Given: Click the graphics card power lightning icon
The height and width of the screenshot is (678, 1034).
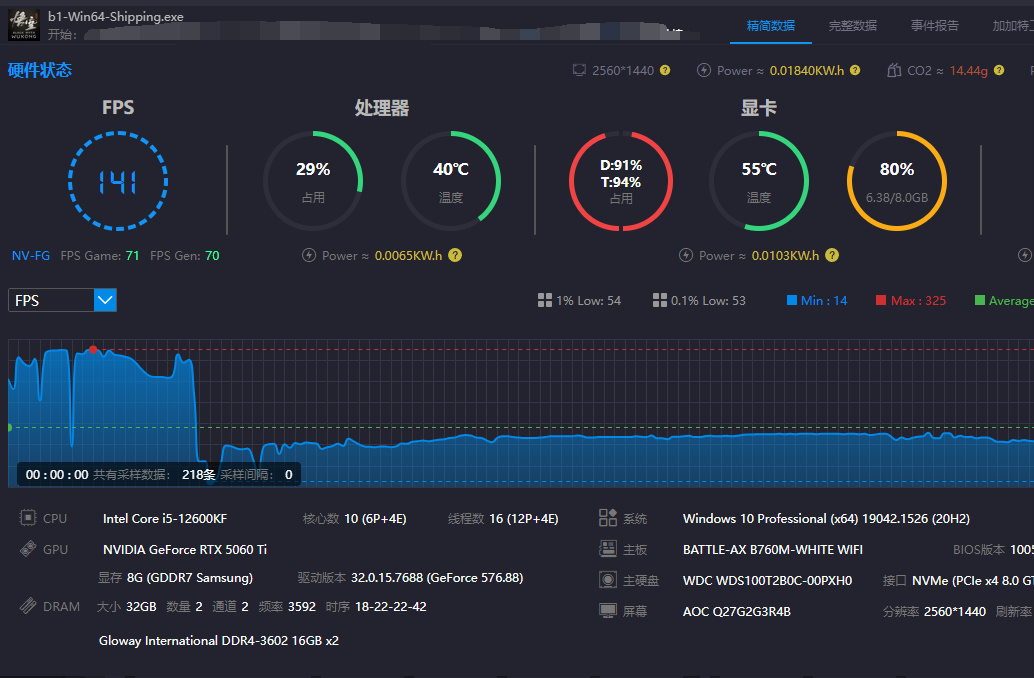Looking at the screenshot, I should (x=686, y=255).
